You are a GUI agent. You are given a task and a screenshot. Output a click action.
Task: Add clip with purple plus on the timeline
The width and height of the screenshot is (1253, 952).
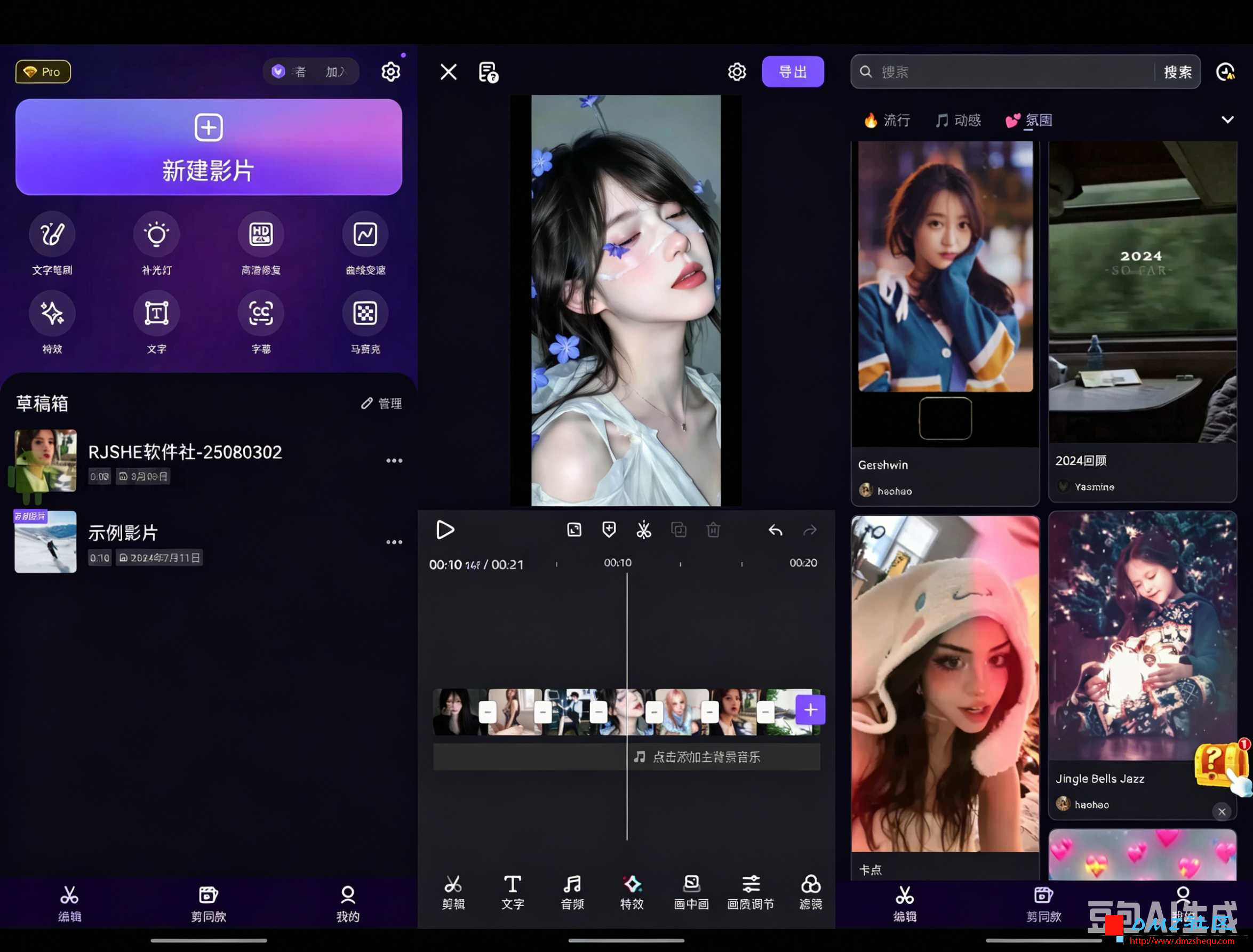coord(810,709)
